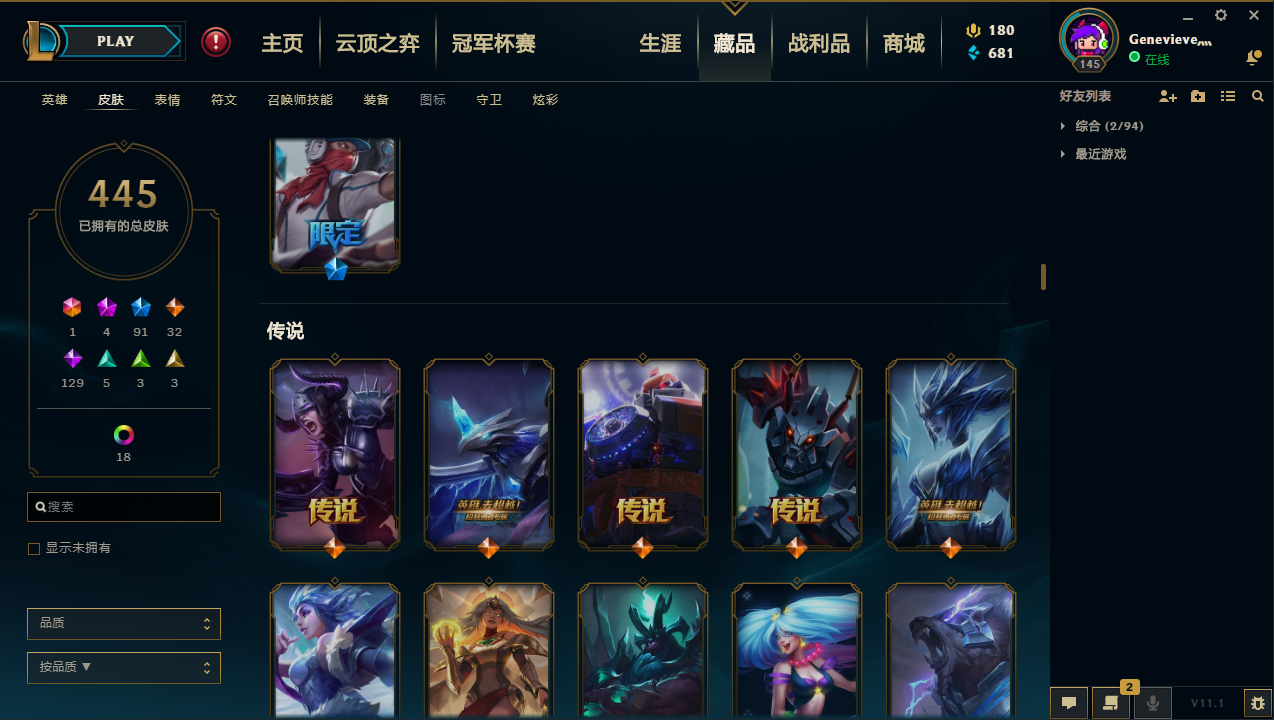Open the 品质 dropdown
Screen dimensions: 1274x720
click(x=124, y=624)
